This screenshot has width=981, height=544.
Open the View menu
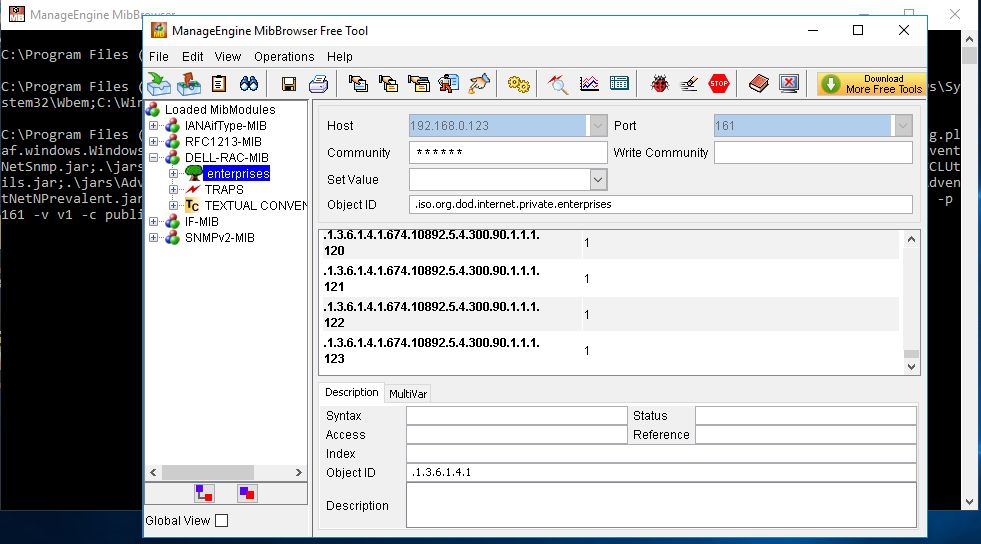click(x=228, y=56)
